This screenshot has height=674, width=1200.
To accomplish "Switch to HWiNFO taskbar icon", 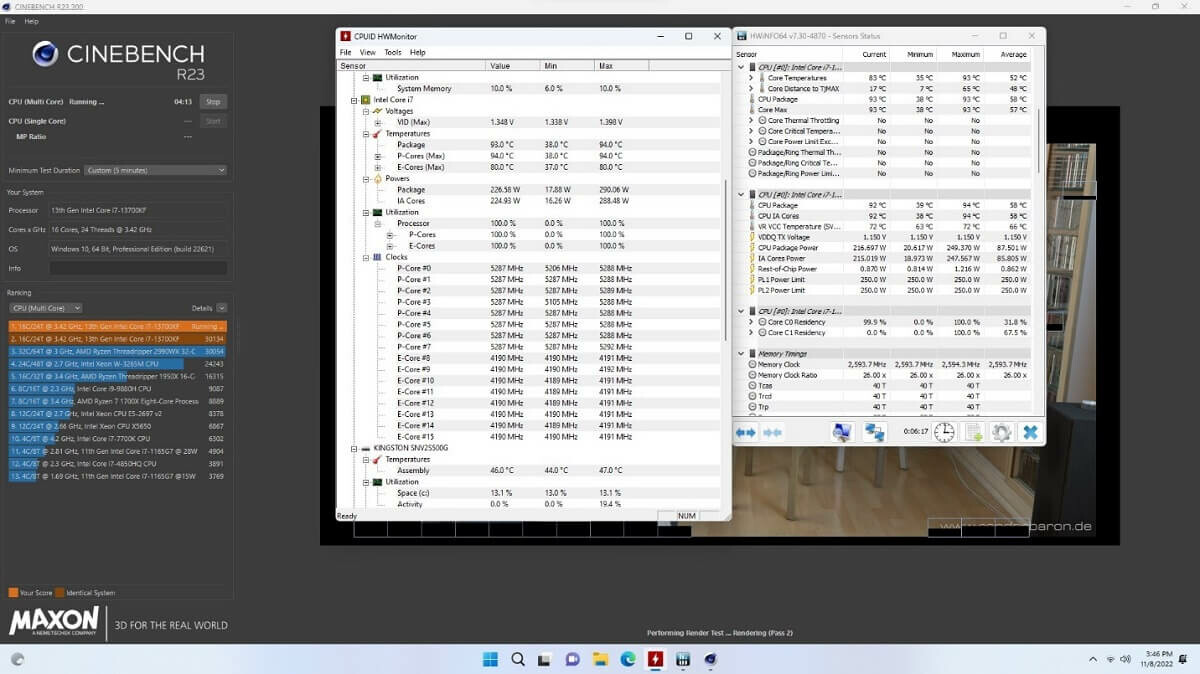I will click(x=683, y=659).
